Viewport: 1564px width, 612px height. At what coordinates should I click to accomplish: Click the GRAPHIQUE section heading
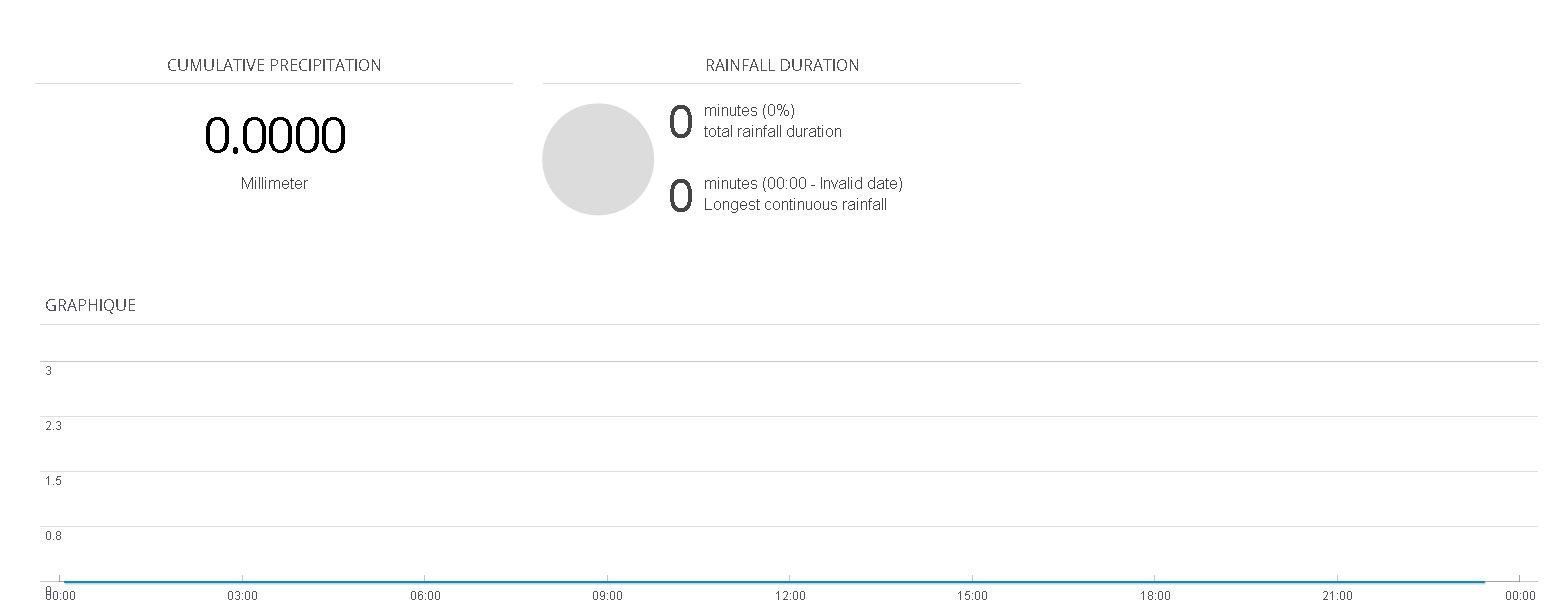click(90, 306)
